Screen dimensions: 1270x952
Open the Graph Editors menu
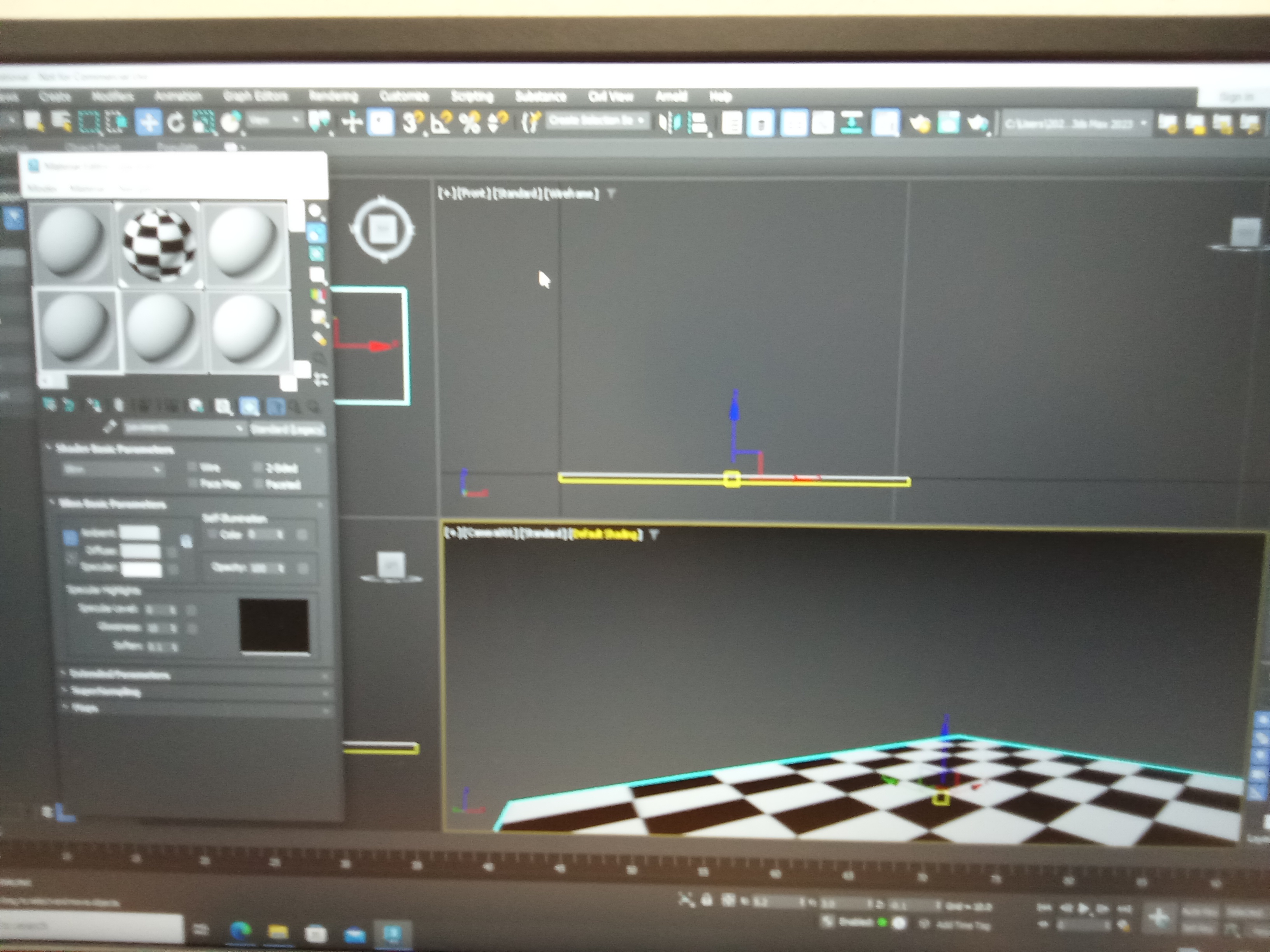pos(256,96)
